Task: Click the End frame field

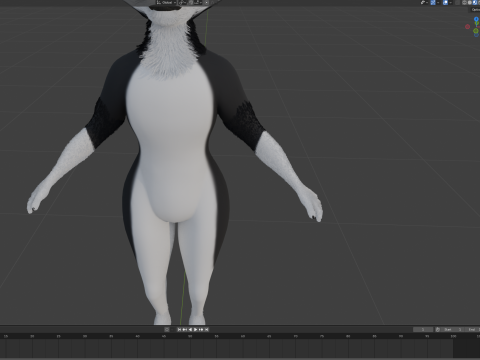Action: [472, 329]
